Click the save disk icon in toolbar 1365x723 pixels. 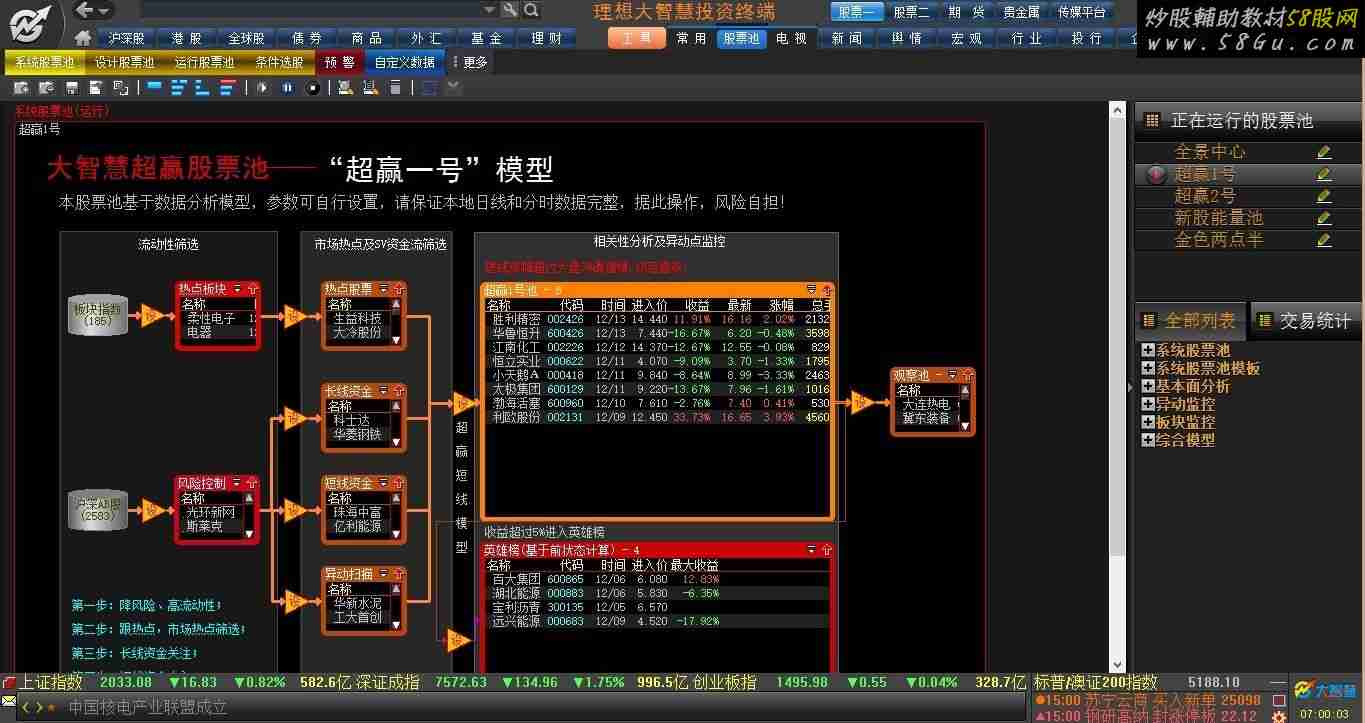pos(72,88)
